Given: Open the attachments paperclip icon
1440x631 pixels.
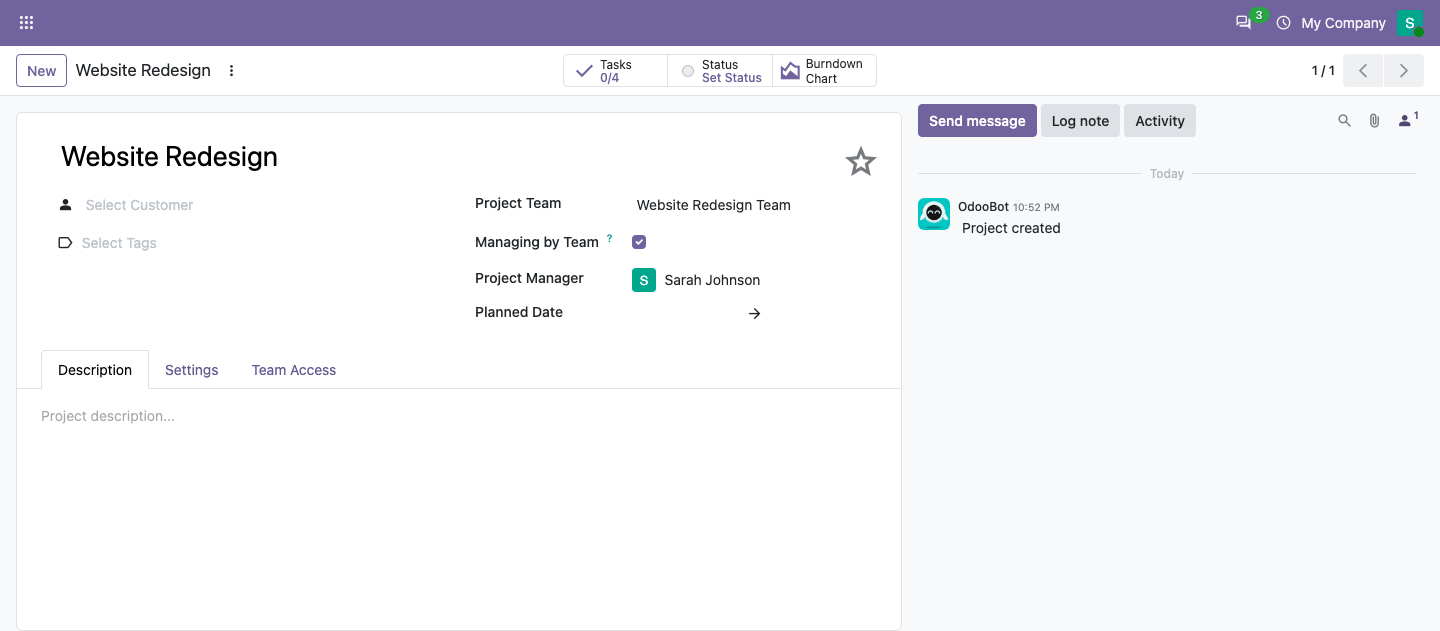Looking at the screenshot, I should tap(1375, 121).
